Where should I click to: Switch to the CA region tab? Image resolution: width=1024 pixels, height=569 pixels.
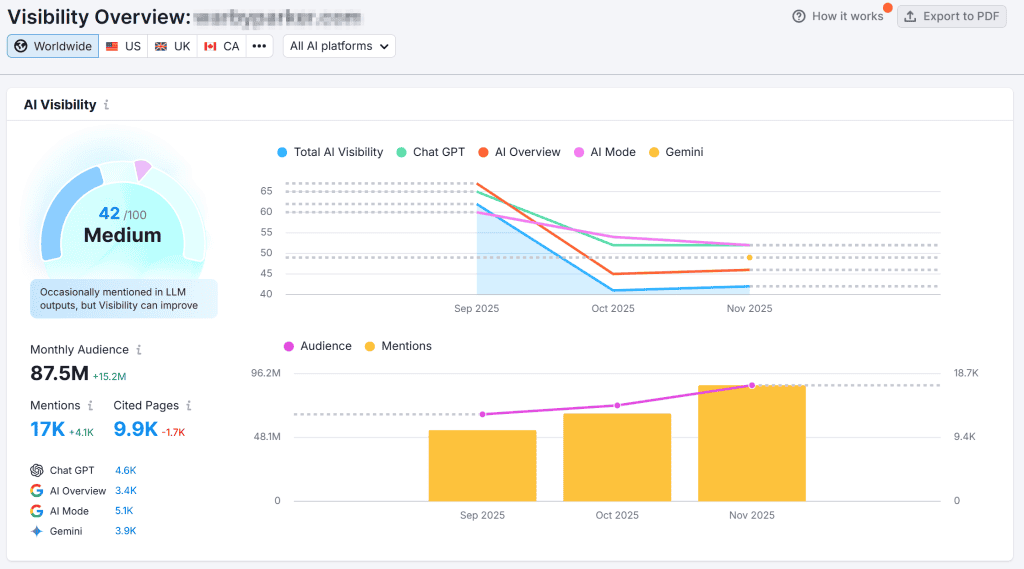click(221, 46)
